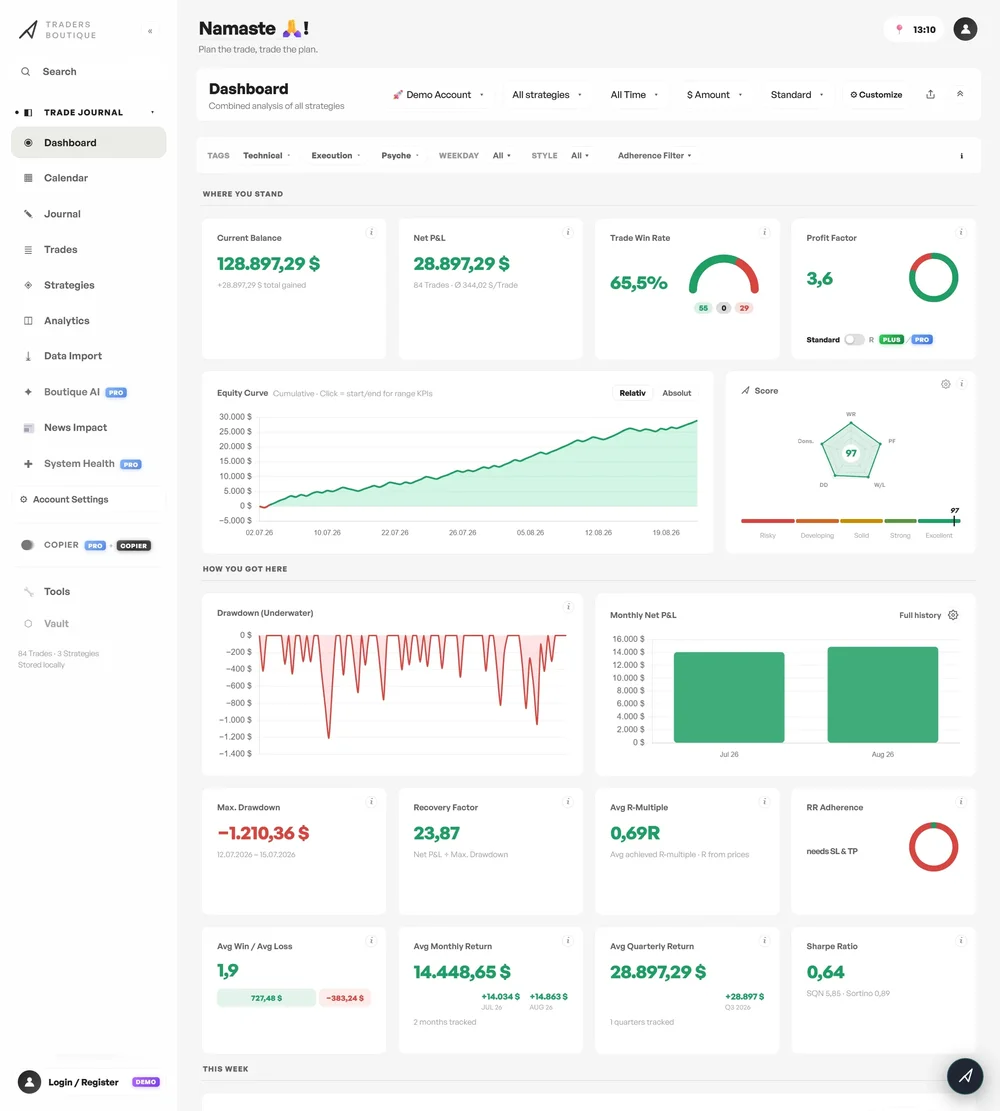Expand the Execution tags dropdown

coord(336,156)
